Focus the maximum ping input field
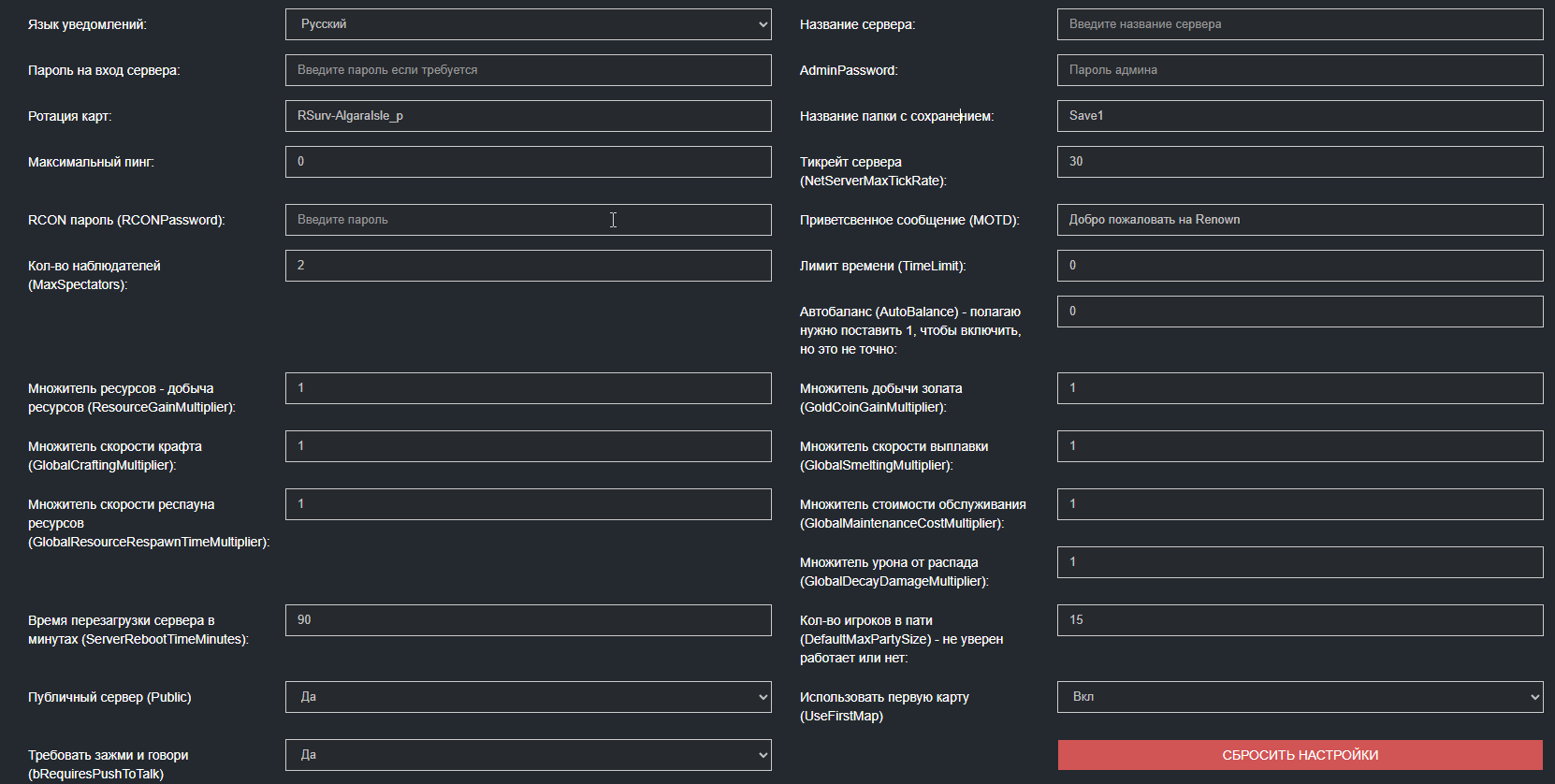The image size is (1555, 784). (528, 162)
